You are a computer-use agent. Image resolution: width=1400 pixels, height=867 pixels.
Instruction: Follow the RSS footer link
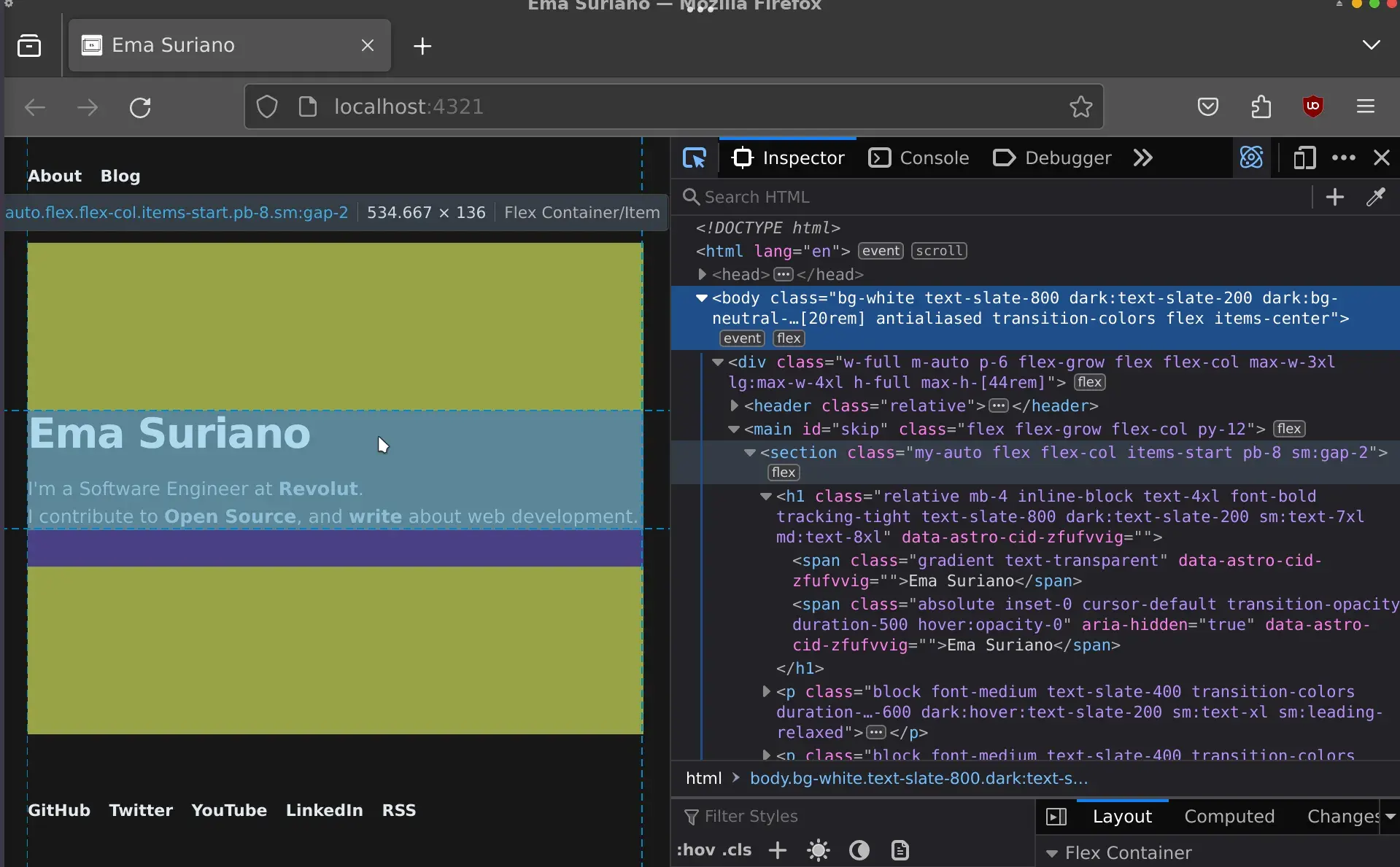click(x=399, y=810)
